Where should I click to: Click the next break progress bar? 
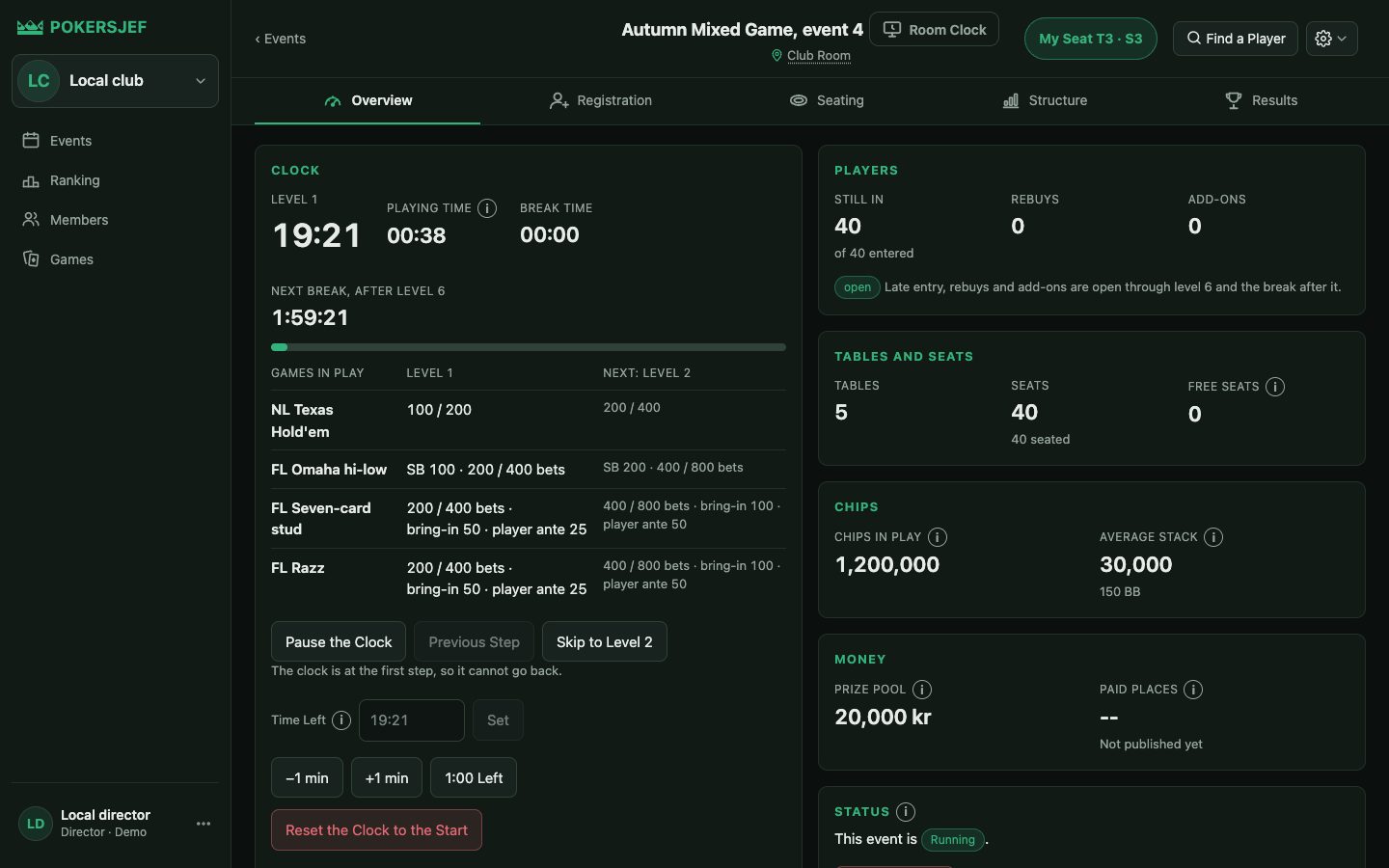529,347
